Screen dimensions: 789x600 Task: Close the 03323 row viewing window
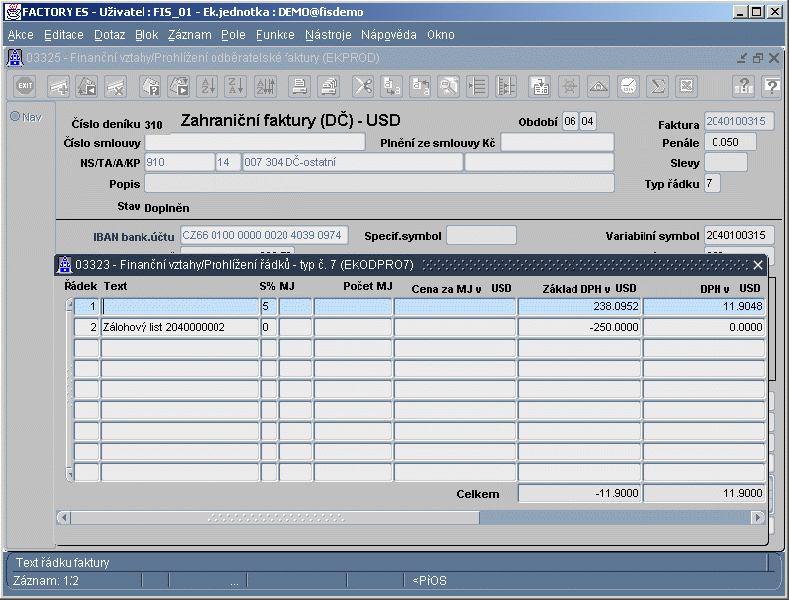click(x=758, y=265)
